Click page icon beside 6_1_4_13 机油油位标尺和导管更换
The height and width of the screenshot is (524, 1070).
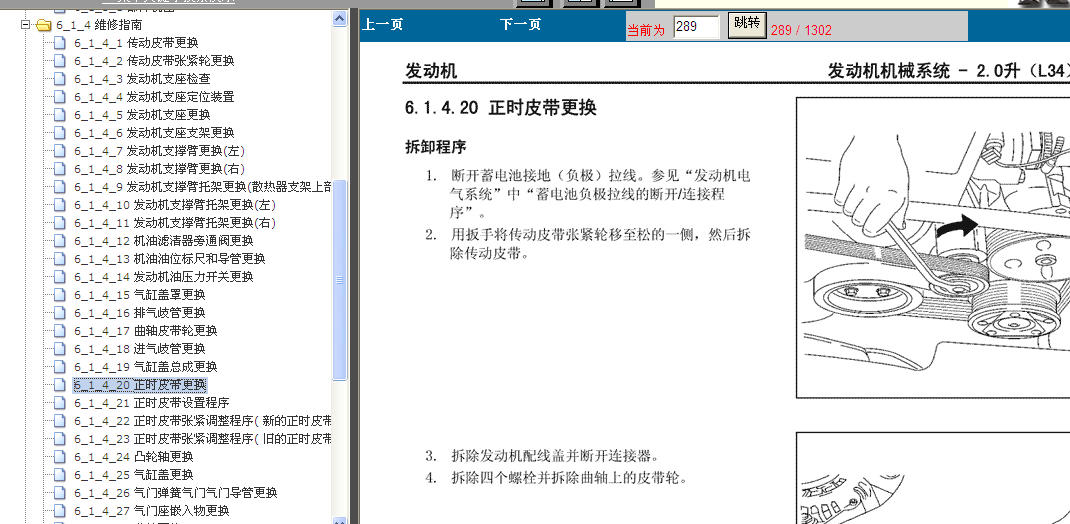60,259
